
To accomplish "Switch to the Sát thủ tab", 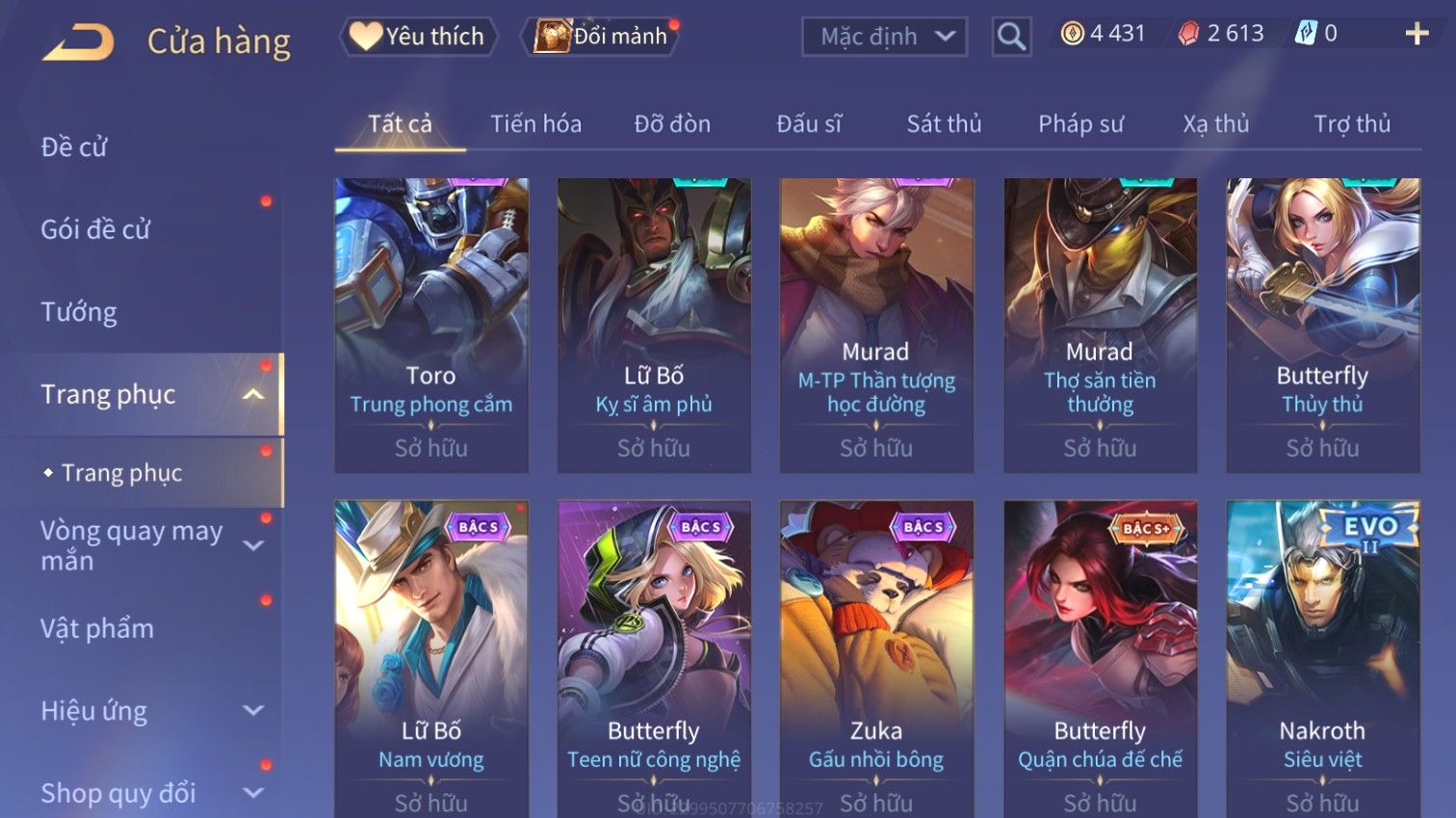I will click(944, 124).
